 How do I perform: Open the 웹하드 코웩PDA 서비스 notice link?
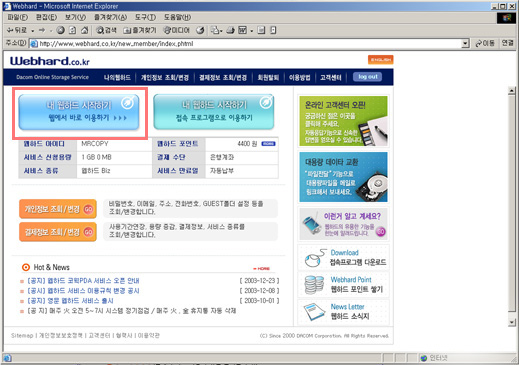[83, 281]
